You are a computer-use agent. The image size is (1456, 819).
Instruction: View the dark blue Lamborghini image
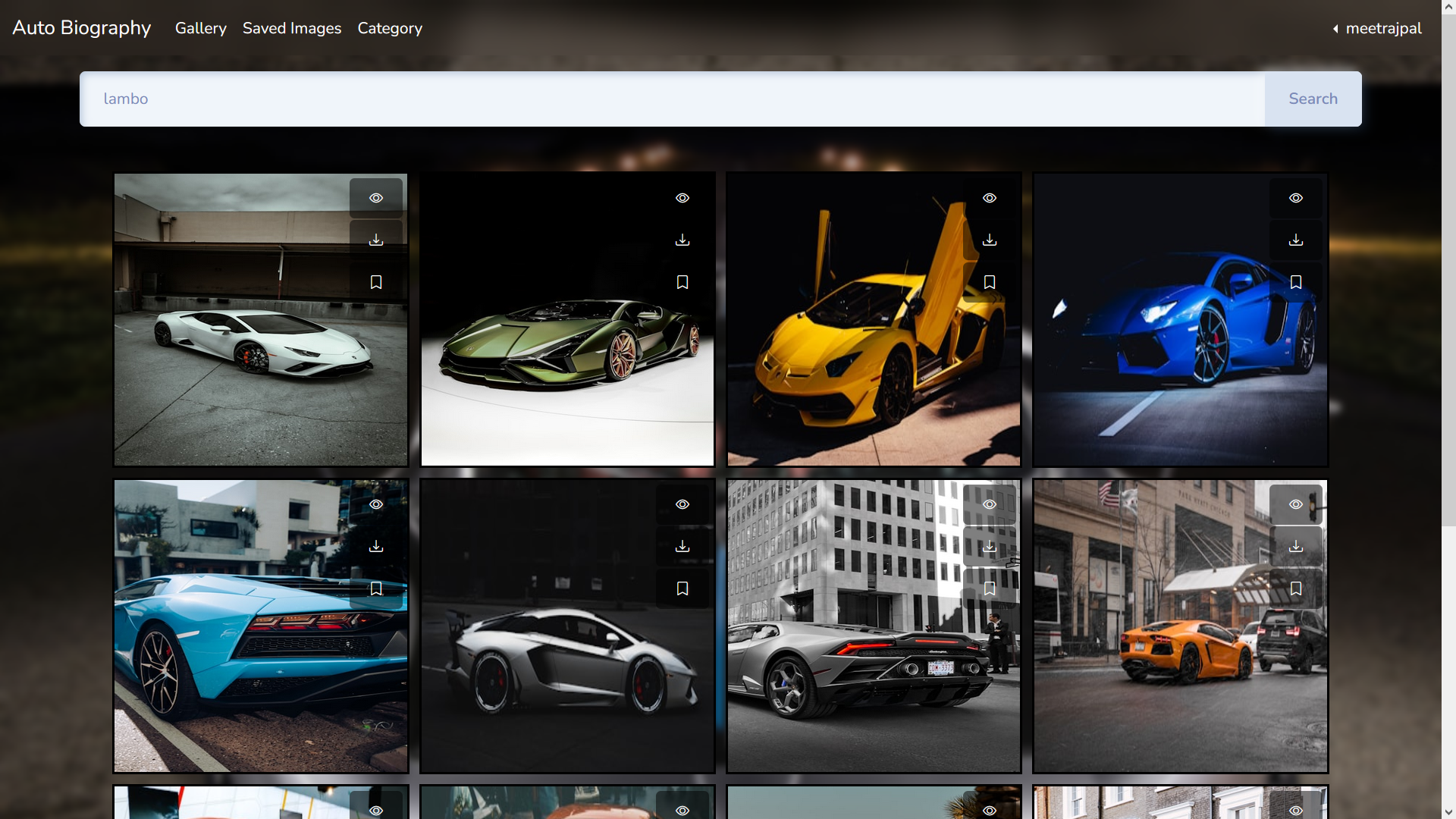click(x=1296, y=198)
